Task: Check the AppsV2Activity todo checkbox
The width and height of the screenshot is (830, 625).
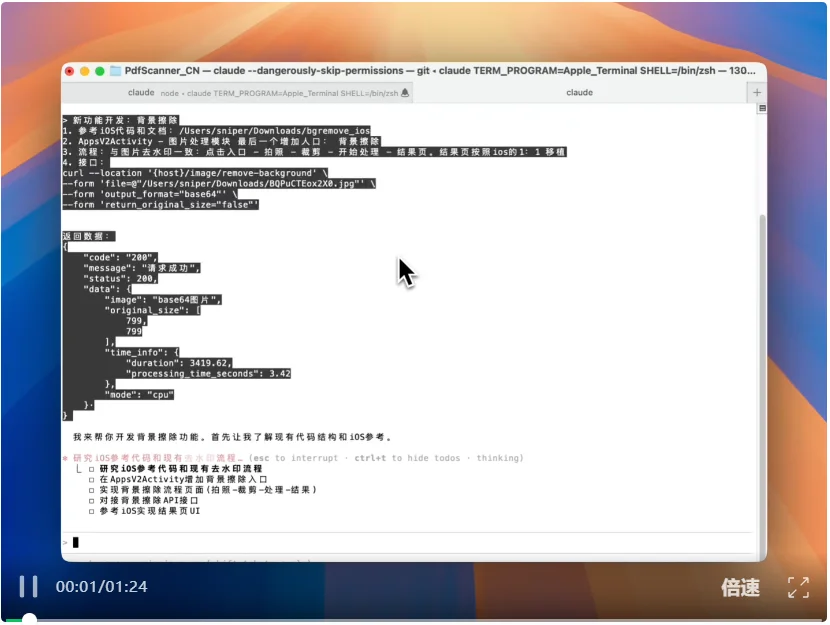Action: pyautogui.click(x=91, y=479)
